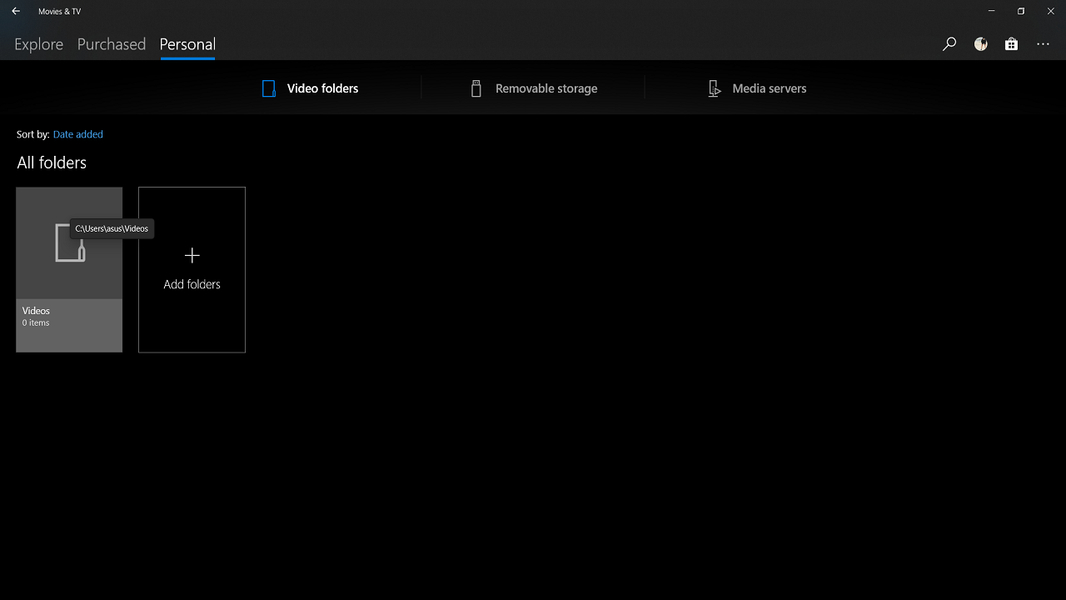Open the search magnifier icon

tap(949, 44)
